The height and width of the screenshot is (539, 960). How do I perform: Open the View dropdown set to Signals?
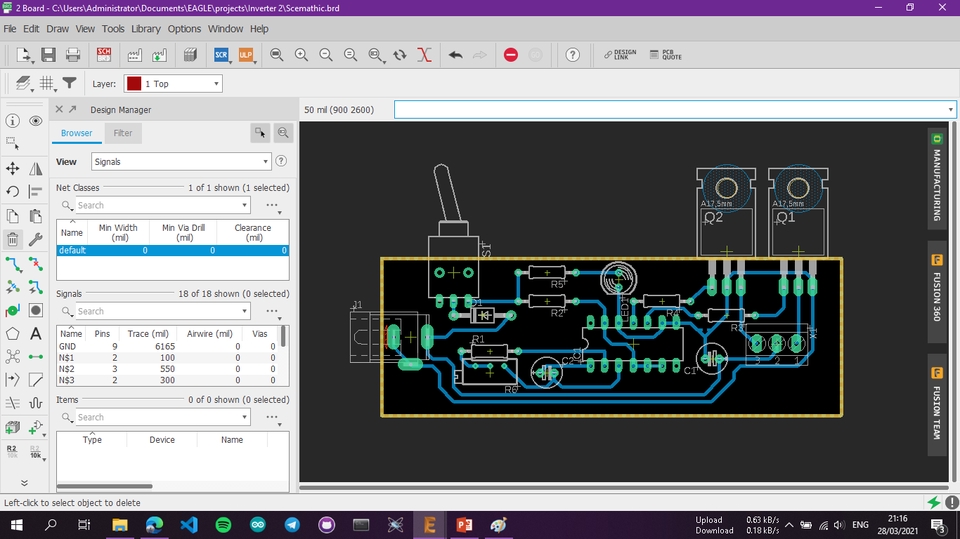point(181,161)
